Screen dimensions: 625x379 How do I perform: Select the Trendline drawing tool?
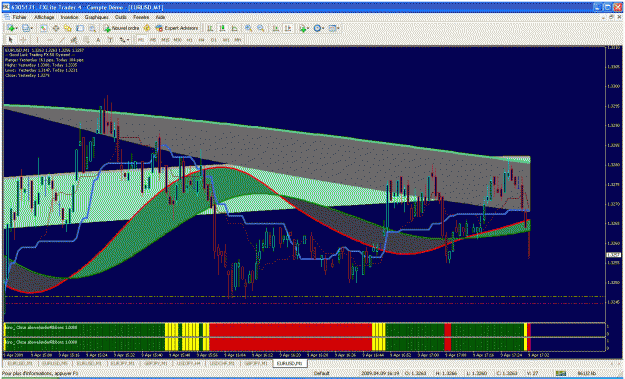[x=62, y=39]
